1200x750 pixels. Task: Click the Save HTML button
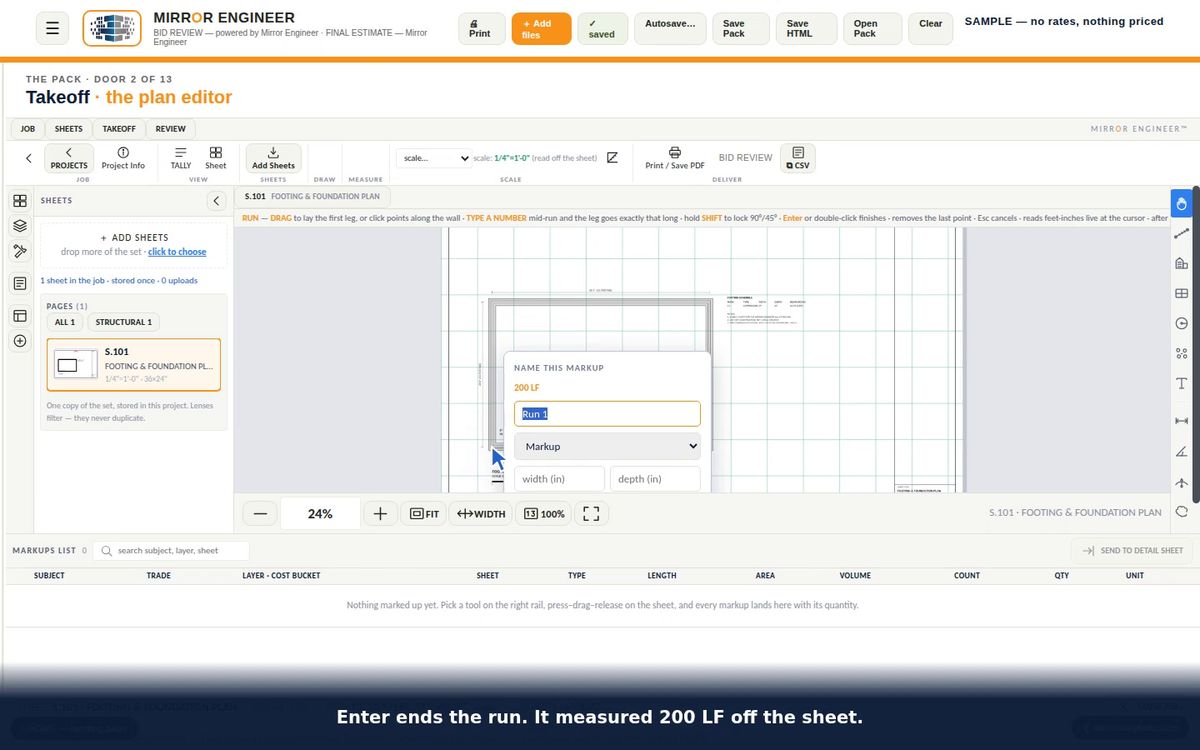(805, 29)
